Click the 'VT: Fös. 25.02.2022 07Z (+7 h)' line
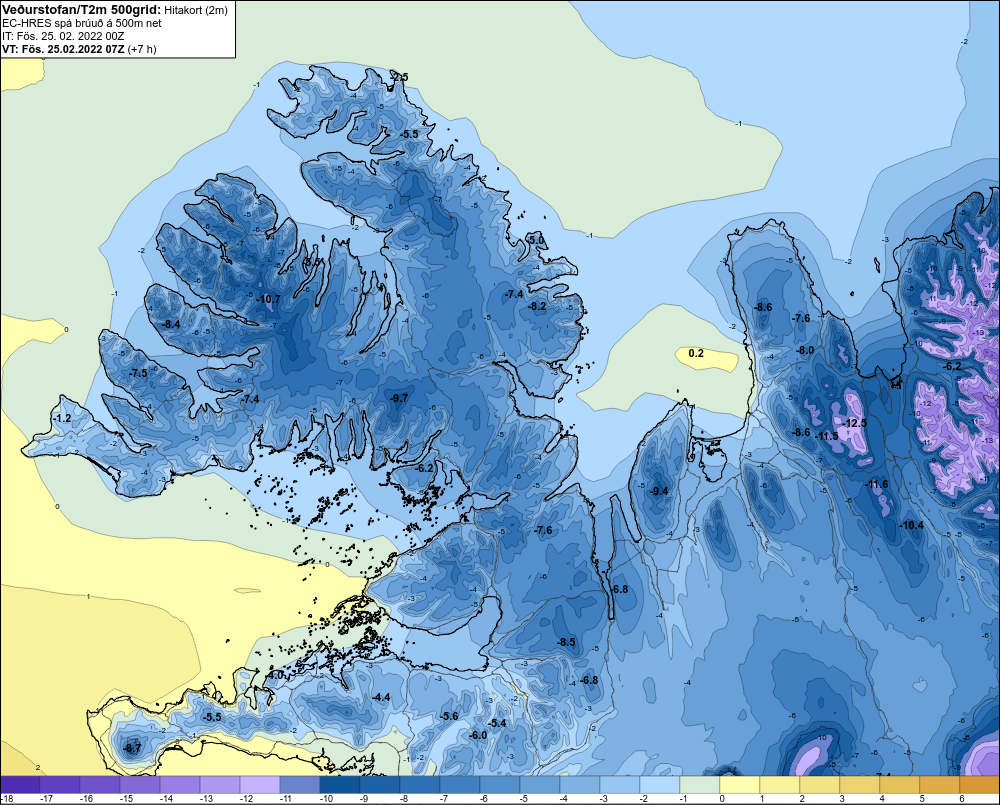Screen dimensions: 1000x805 pos(79,48)
